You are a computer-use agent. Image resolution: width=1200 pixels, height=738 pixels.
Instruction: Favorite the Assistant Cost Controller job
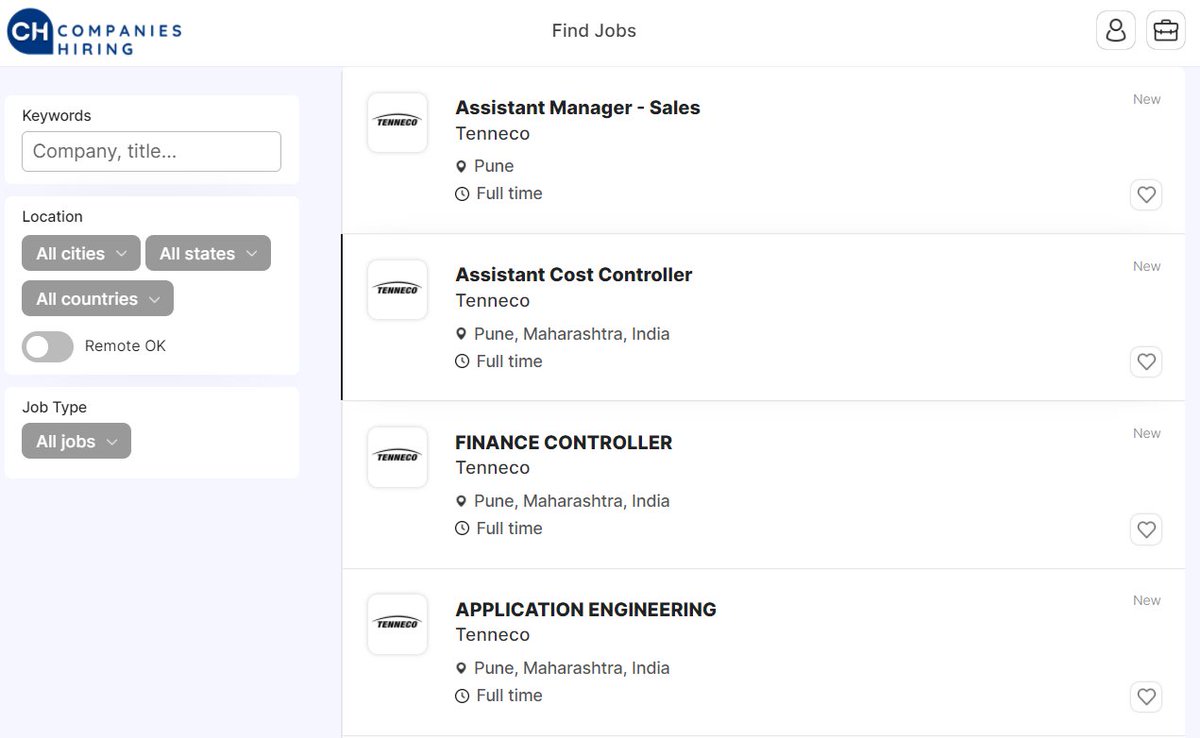[x=1146, y=361]
